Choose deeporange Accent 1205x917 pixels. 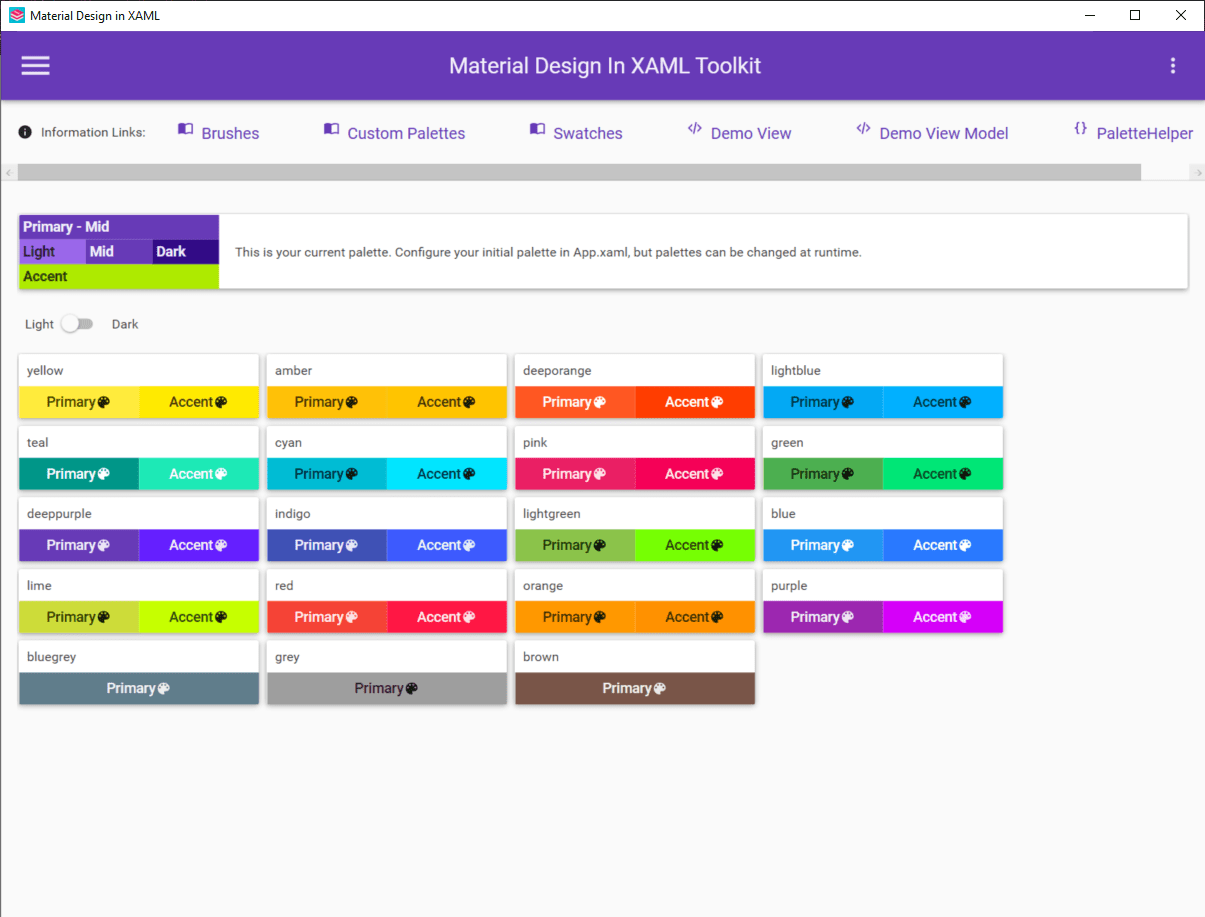(x=695, y=402)
